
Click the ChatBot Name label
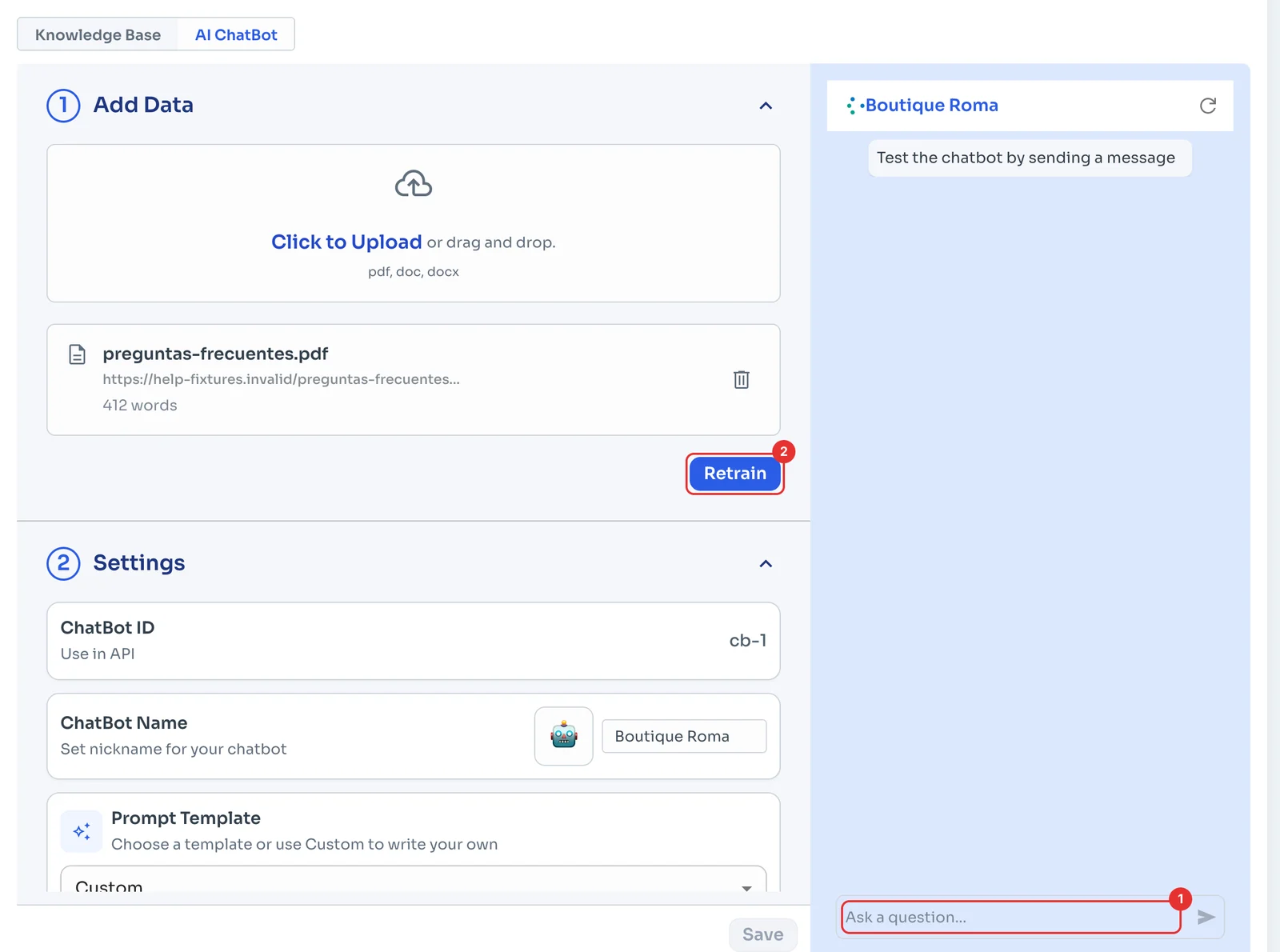coord(124,722)
